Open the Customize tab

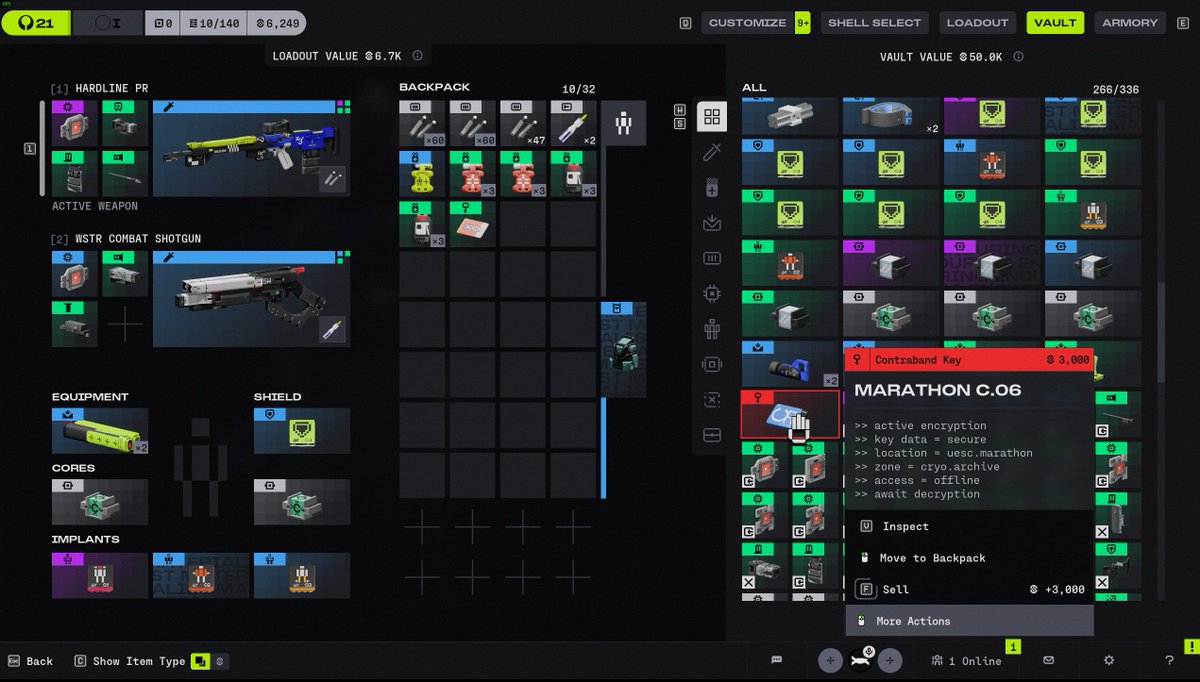pos(747,22)
